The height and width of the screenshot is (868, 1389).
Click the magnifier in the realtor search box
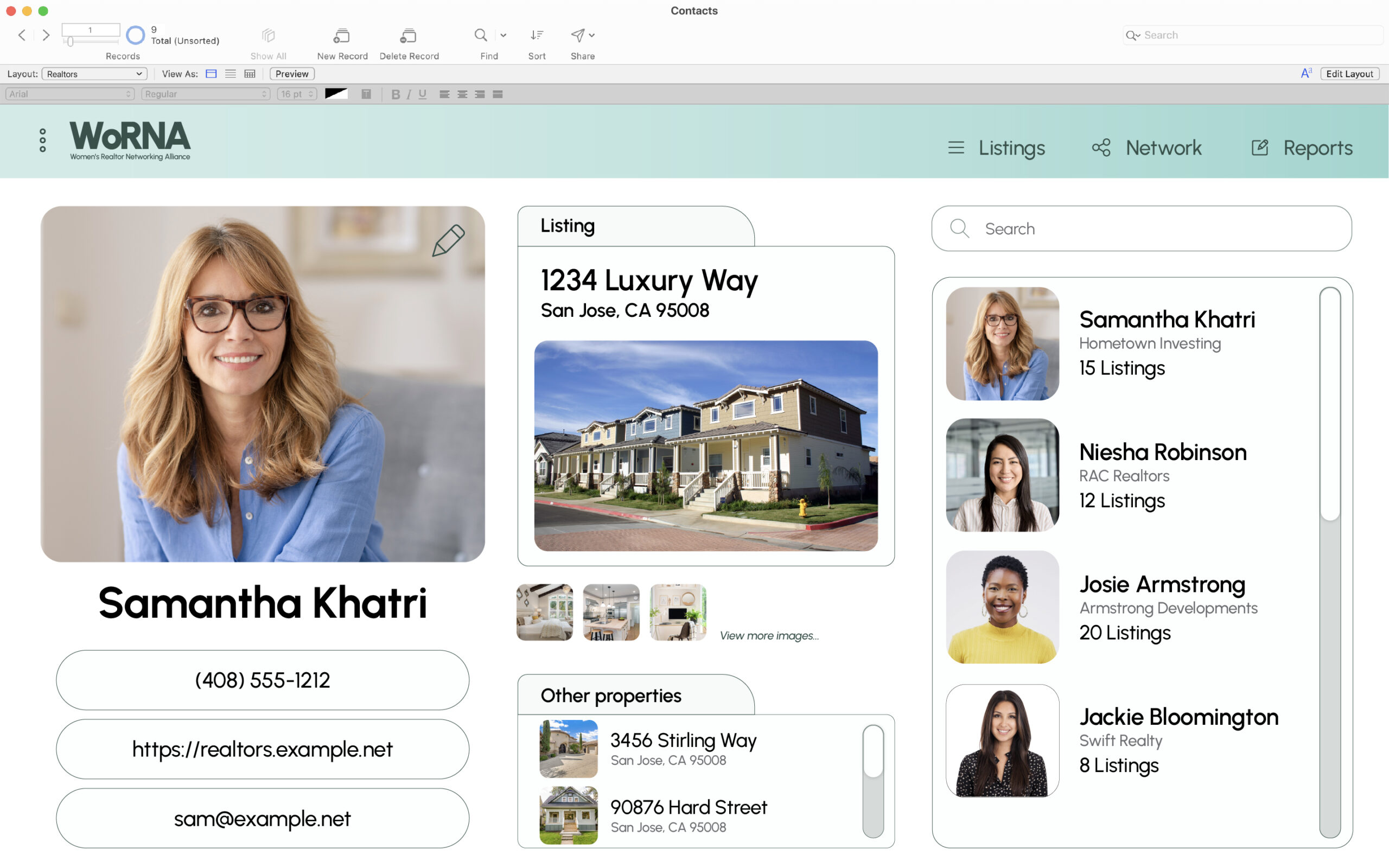pyautogui.click(x=959, y=228)
